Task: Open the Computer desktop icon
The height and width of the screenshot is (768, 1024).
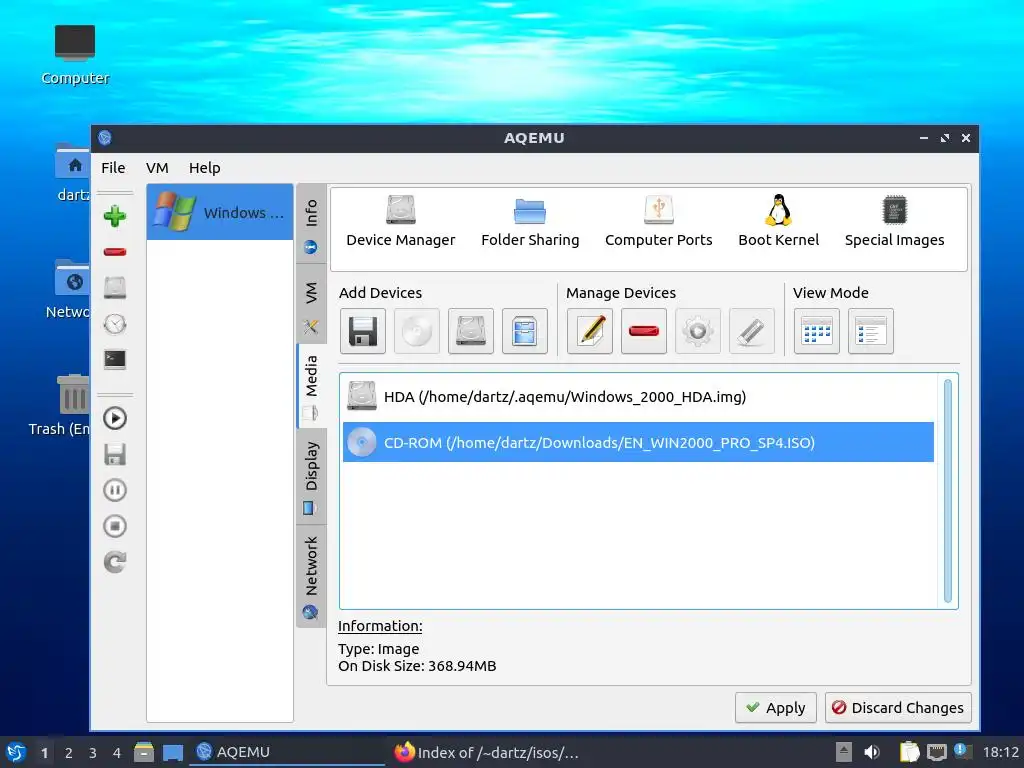Action: (75, 55)
